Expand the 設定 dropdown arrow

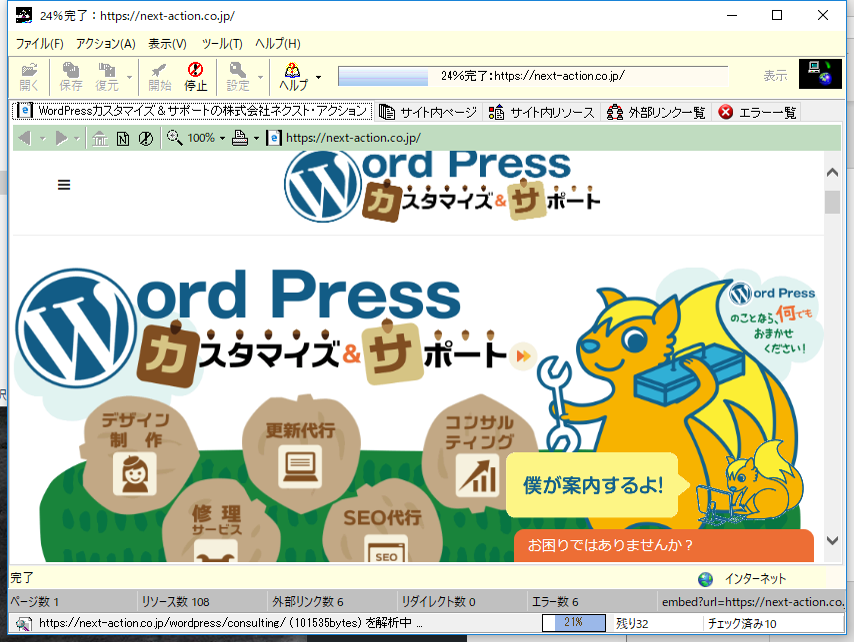pyautogui.click(x=260, y=77)
